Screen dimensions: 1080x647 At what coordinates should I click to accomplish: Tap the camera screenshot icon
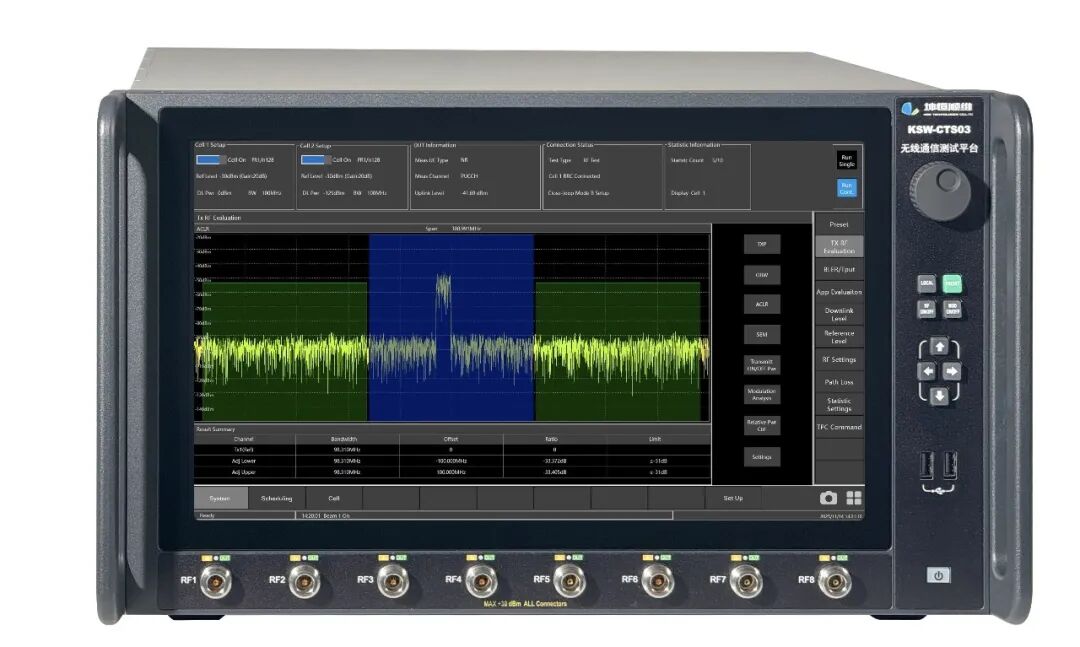[828, 497]
